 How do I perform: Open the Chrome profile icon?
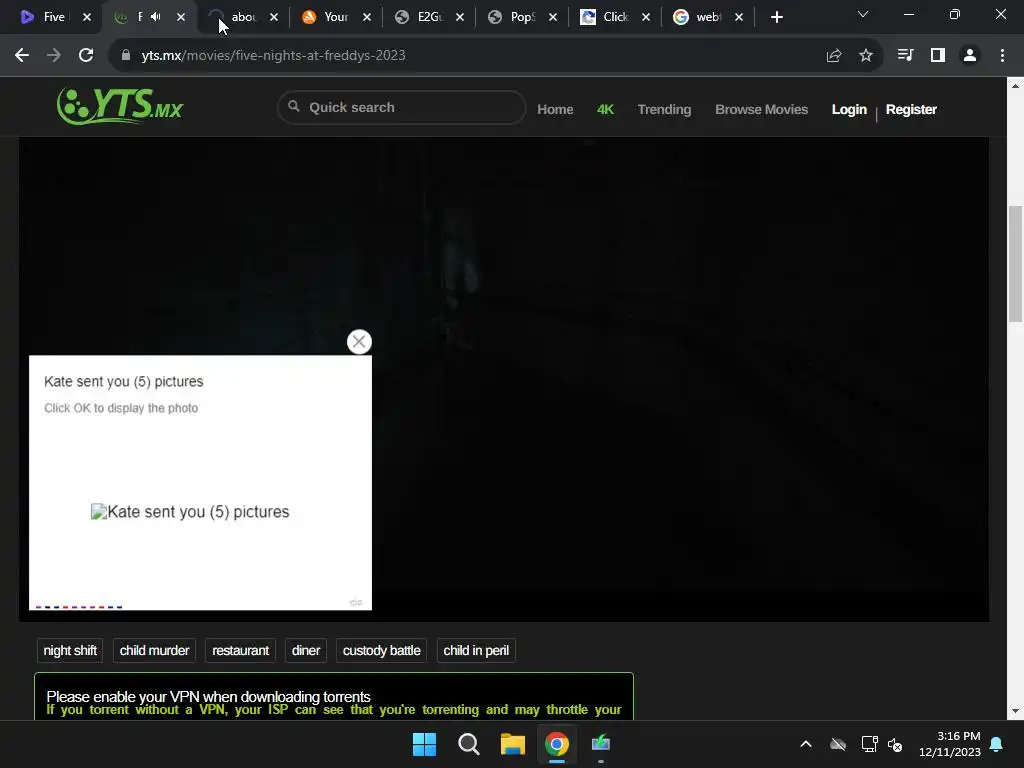[970, 56]
